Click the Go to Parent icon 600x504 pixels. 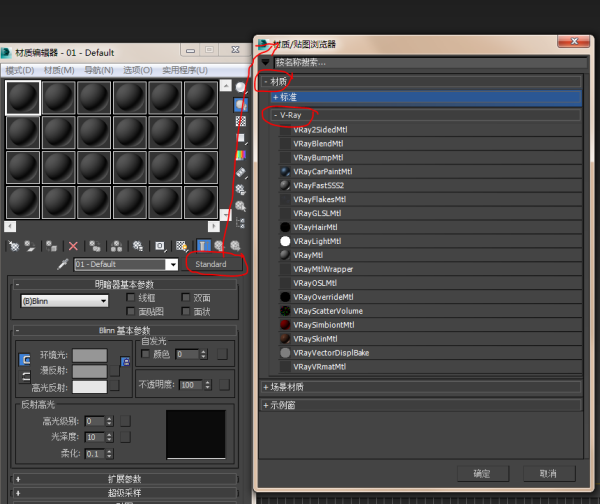click(219, 246)
